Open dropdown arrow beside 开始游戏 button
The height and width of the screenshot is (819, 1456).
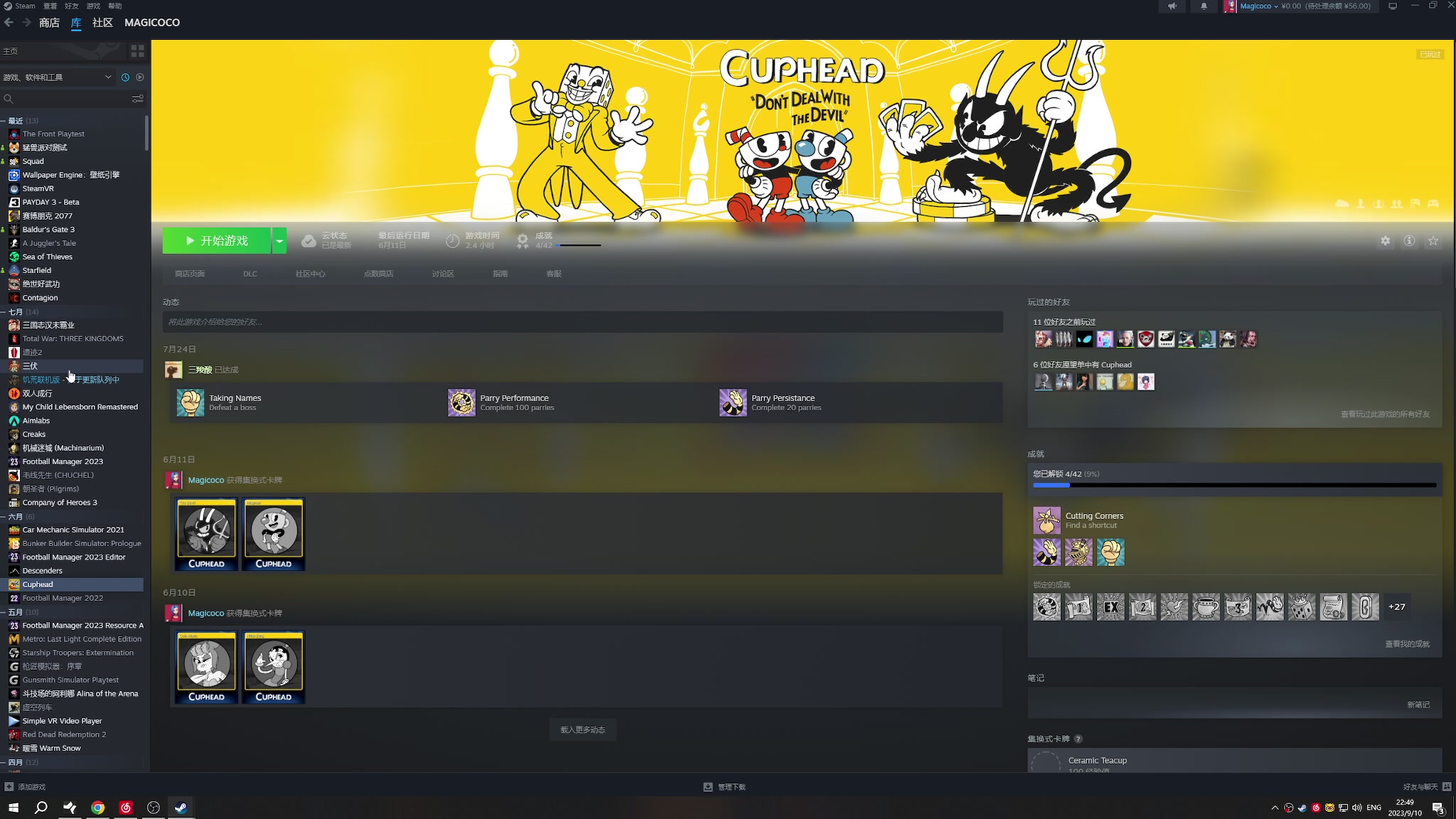279,241
